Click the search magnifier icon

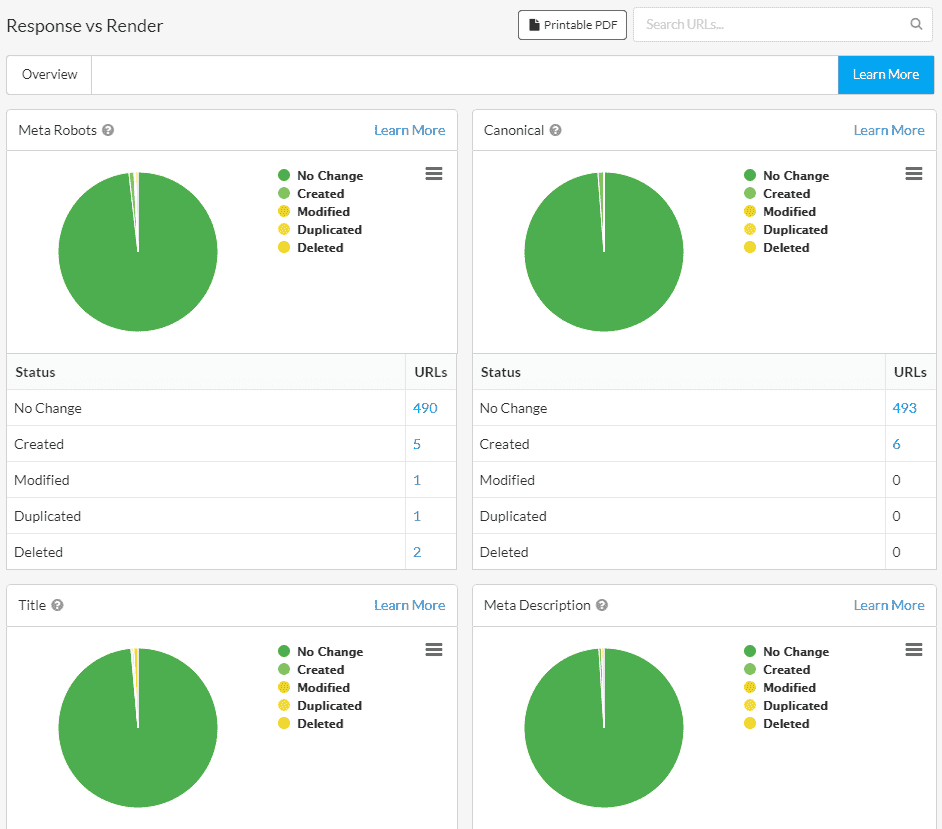pyautogui.click(x=916, y=24)
